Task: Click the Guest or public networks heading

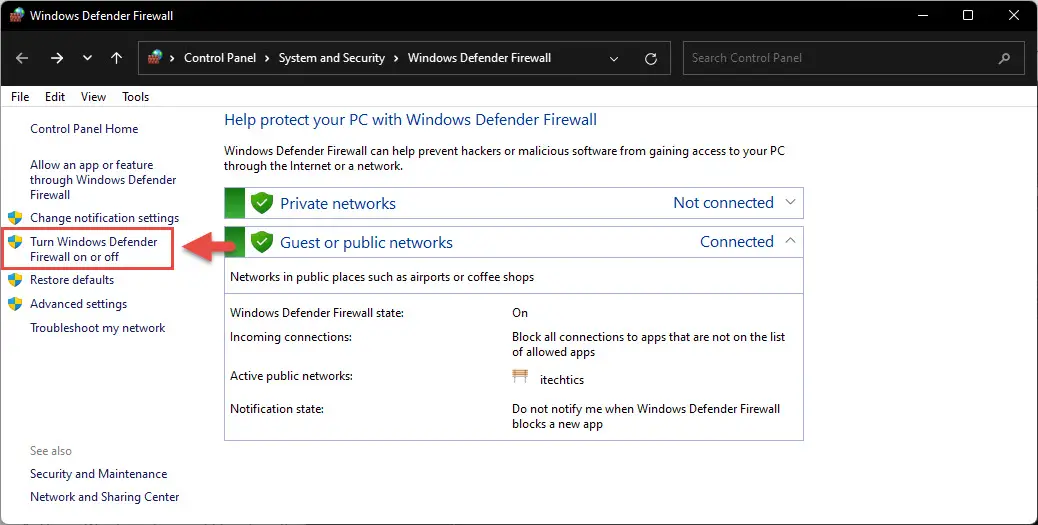Action: tap(366, 242)
